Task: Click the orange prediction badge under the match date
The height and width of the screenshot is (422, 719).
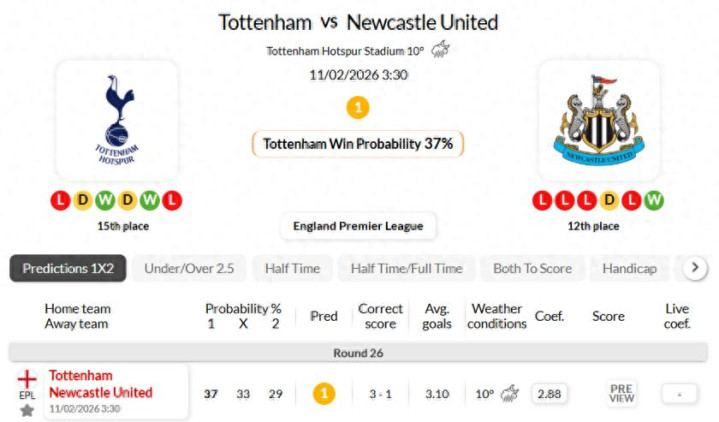Action: 358,107
